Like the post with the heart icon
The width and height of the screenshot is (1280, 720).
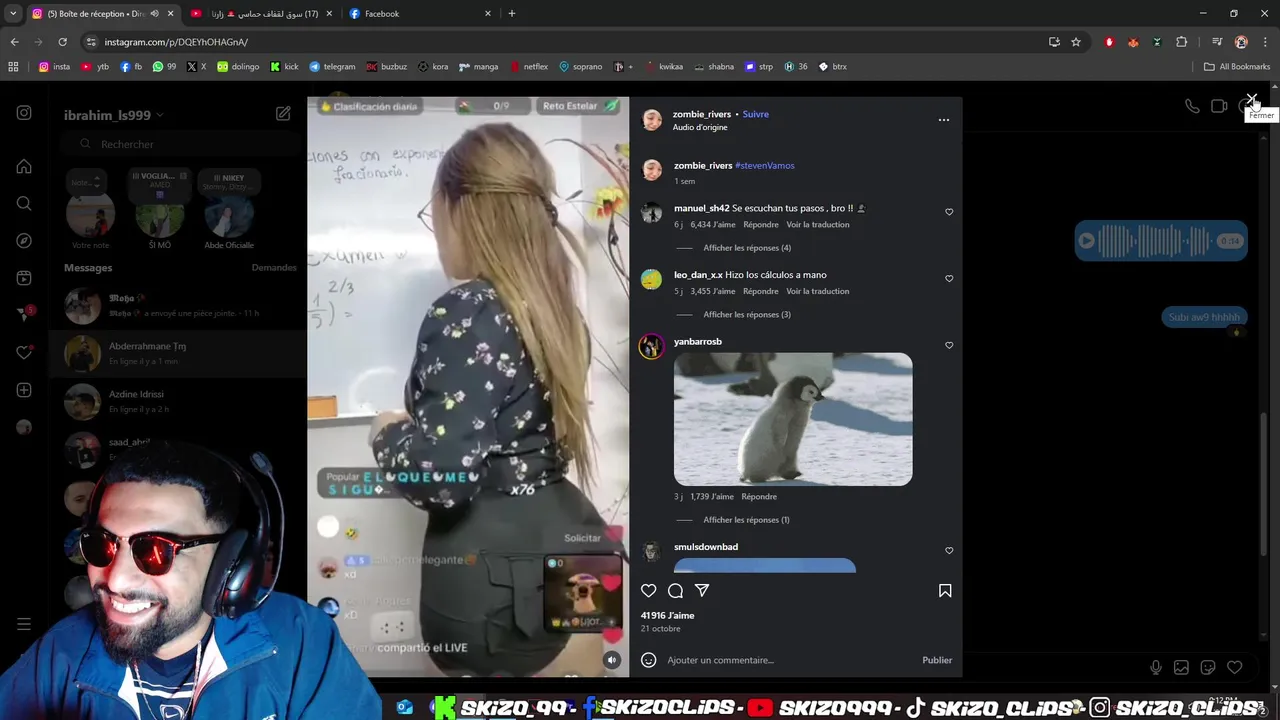coord(648,591)
